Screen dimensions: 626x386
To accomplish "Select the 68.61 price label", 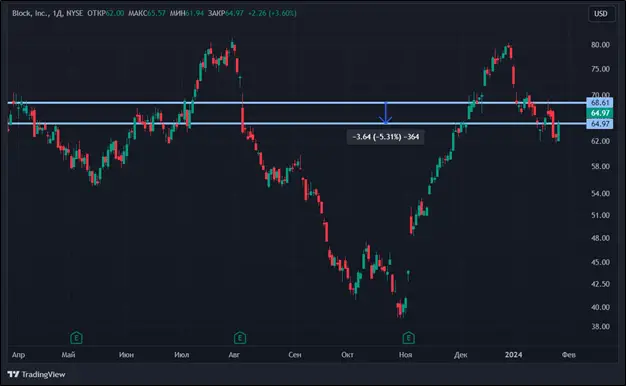I will pyautogui.click(x=600, y=103).
